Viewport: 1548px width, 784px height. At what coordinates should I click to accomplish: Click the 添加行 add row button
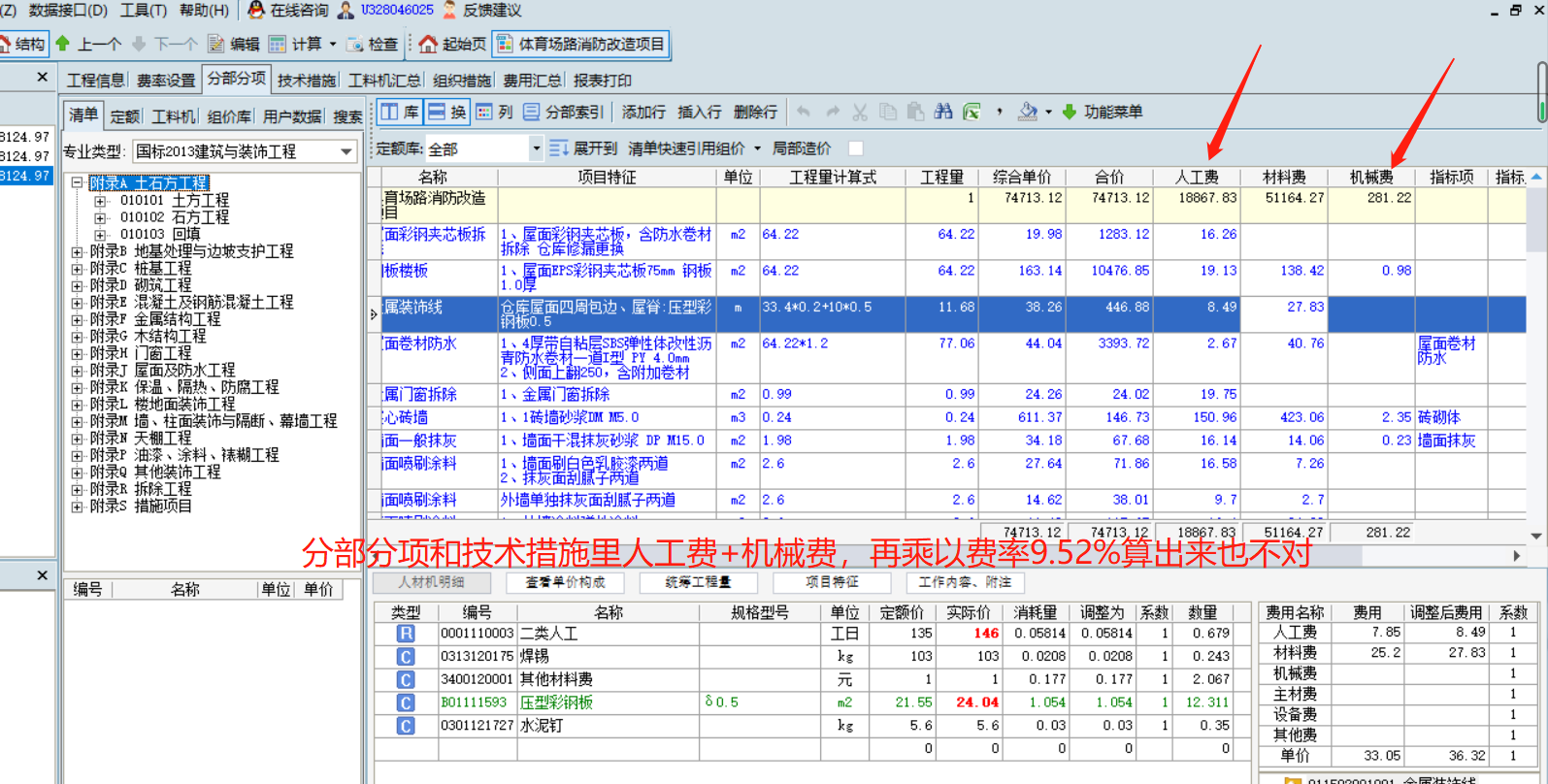[643, 112]
